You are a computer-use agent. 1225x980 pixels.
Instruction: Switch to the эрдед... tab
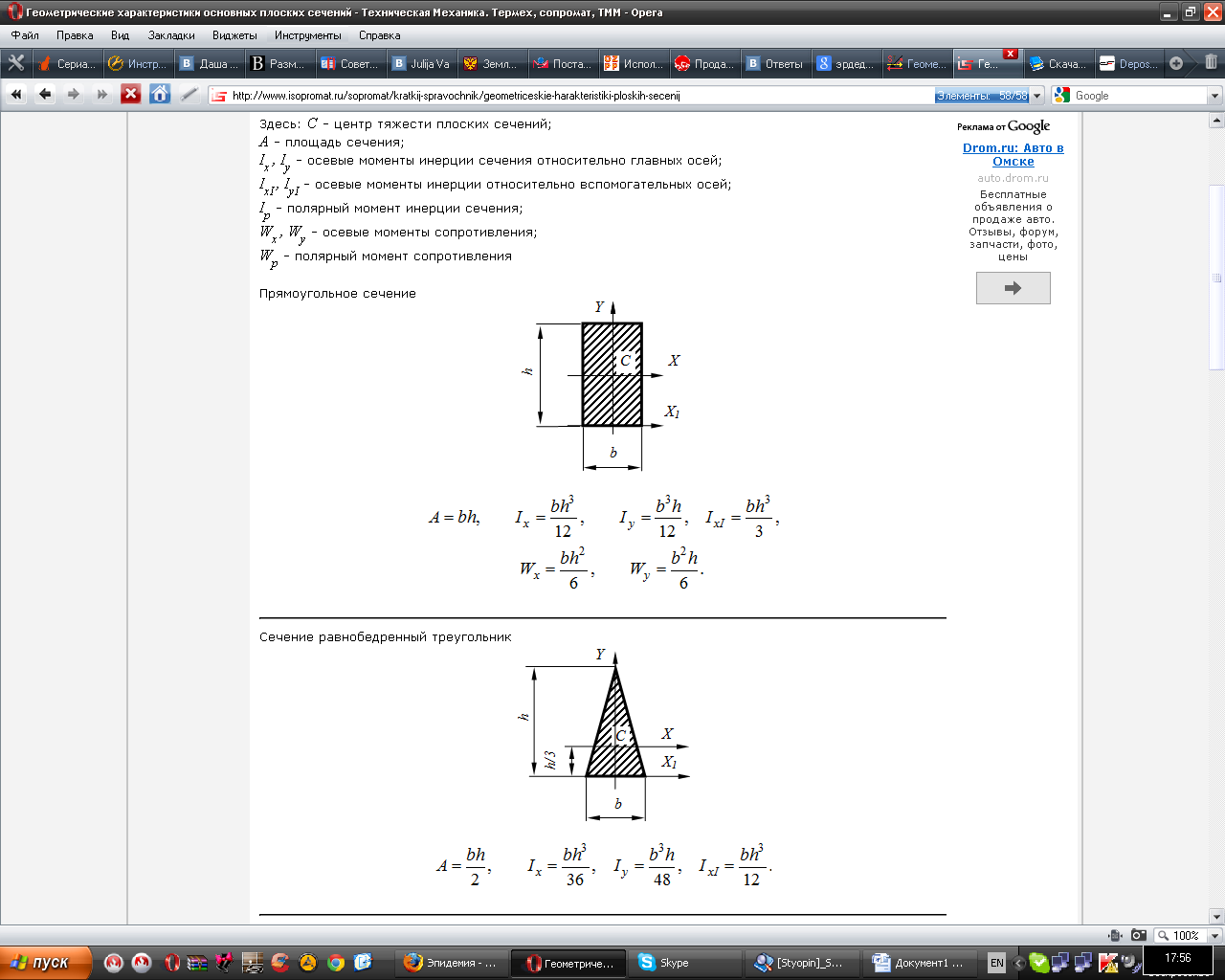click(845, 63)
